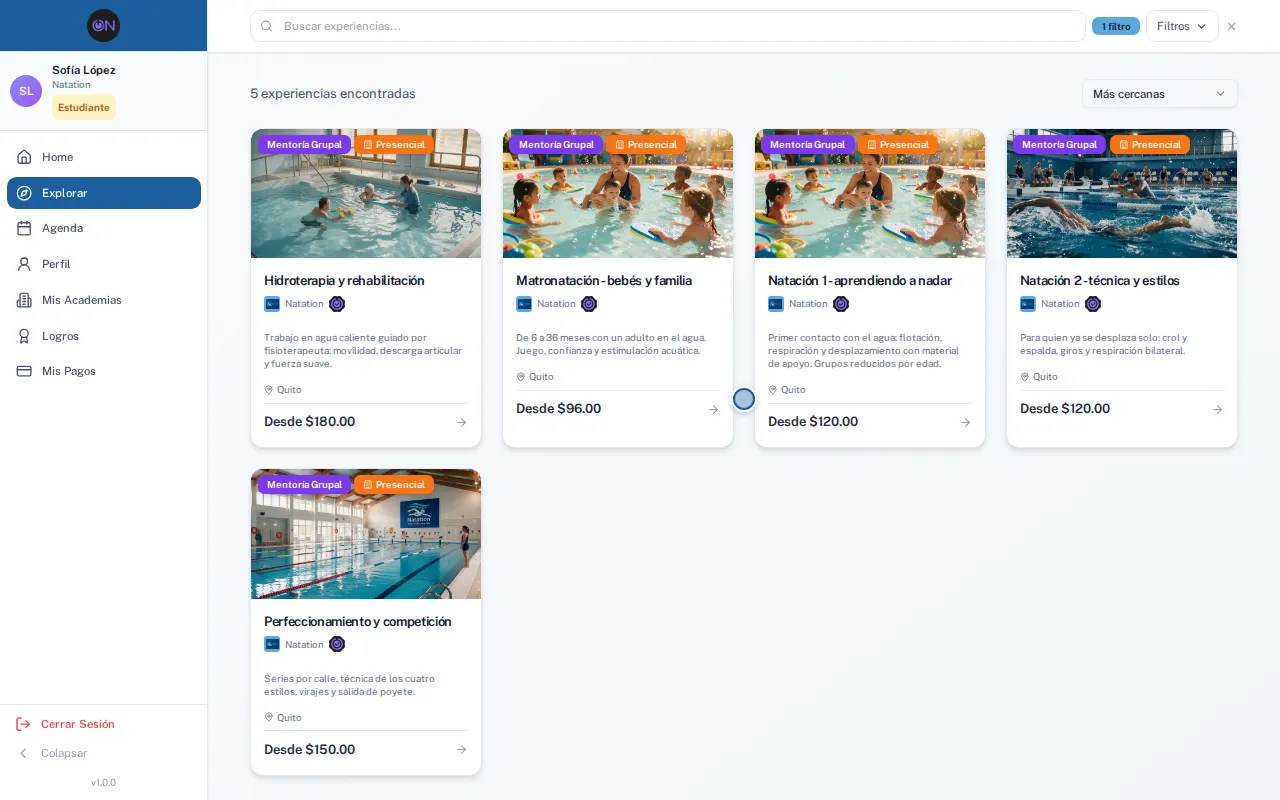Open the Hidroterapia y rehabilitación pool photo
This screenshot has width=1280, height=800.
366,194
